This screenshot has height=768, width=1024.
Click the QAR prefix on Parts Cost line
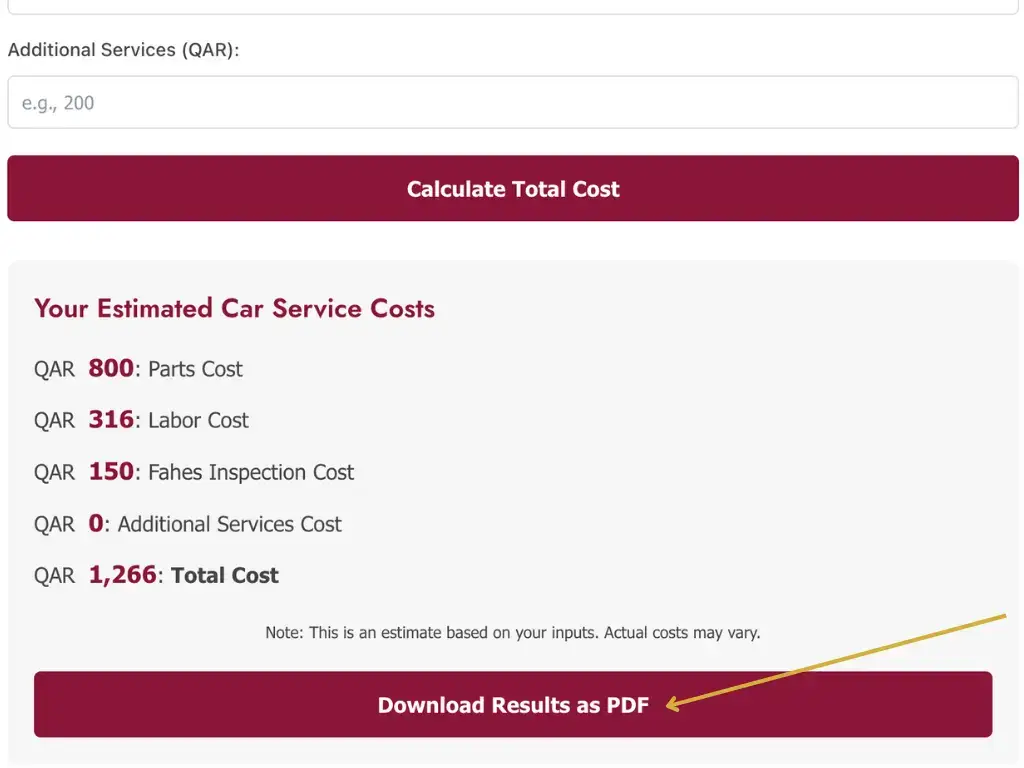tap(54, 369)
